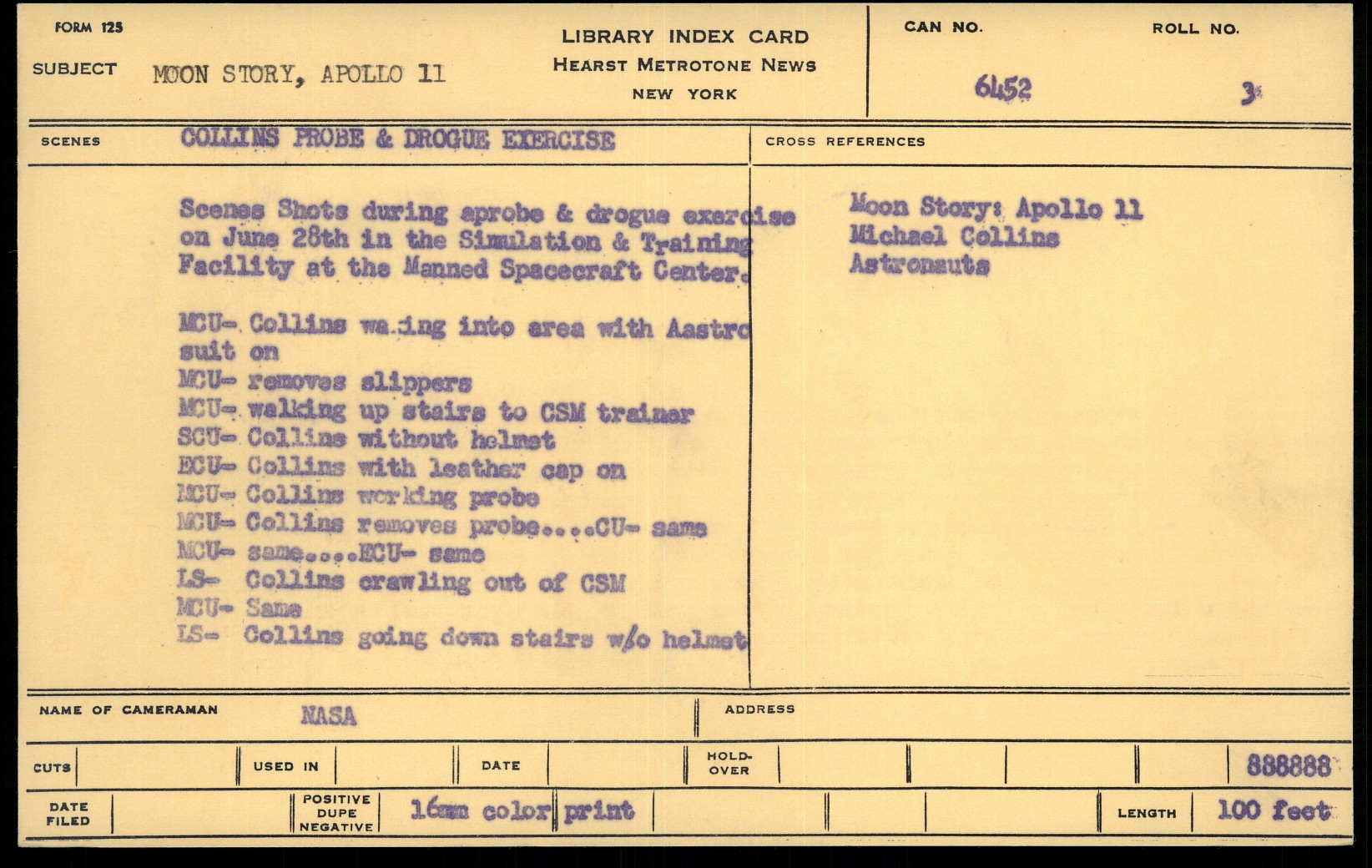Viewport: 1372px width, 868px height.
Task: Click the length value '100 feet'
Action: click(x=1274, y=810)
